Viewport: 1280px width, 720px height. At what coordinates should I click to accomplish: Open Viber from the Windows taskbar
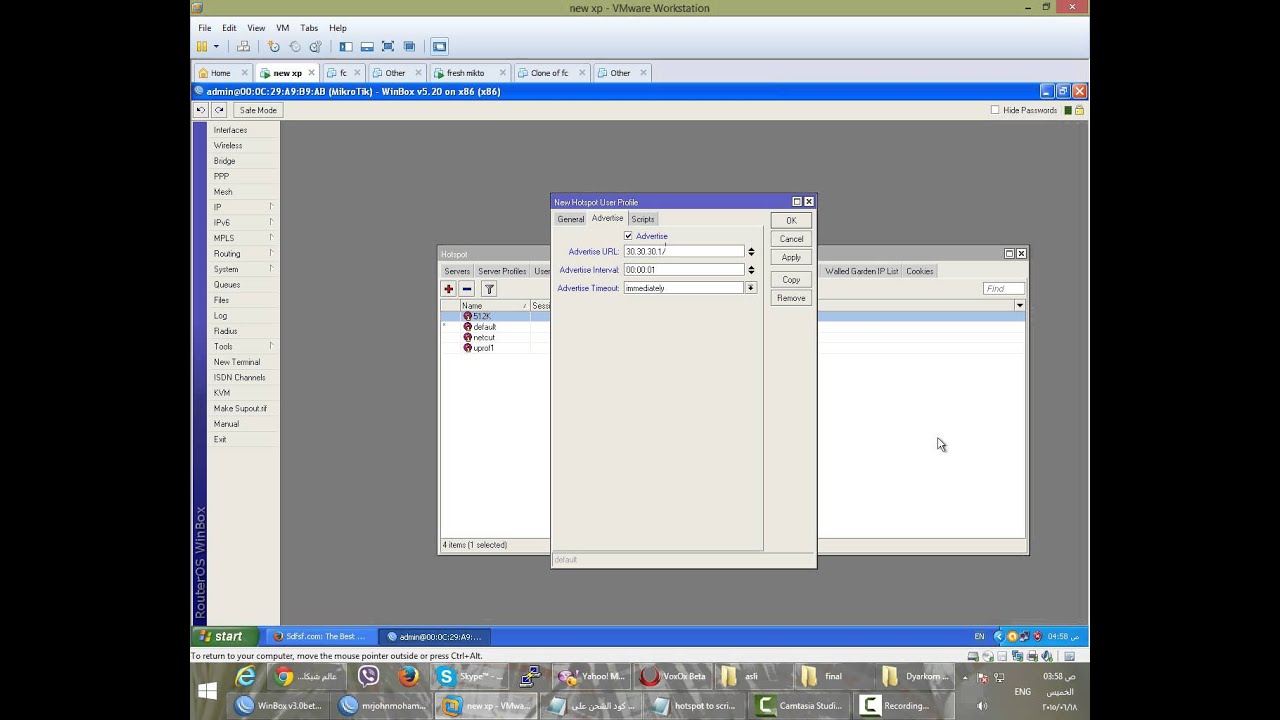coord(368,677)
